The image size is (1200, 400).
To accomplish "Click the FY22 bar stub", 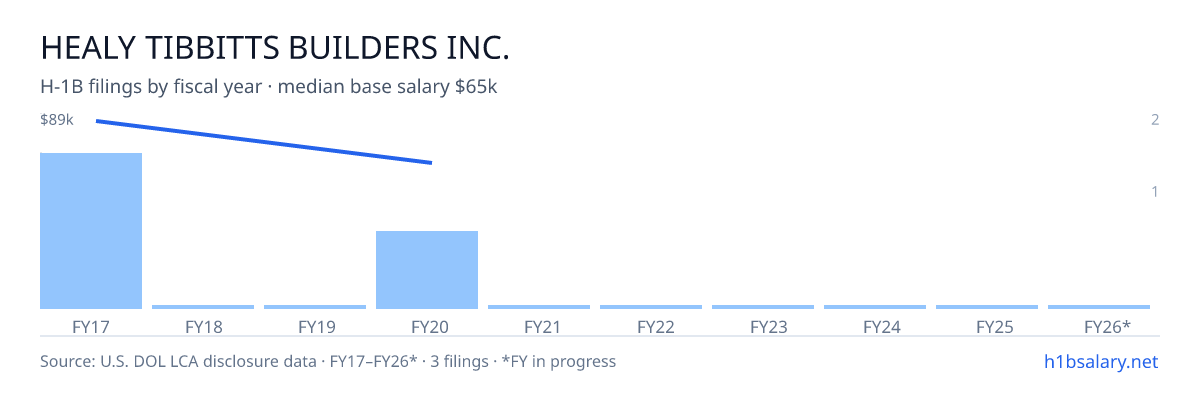I will tap(651, 307).
